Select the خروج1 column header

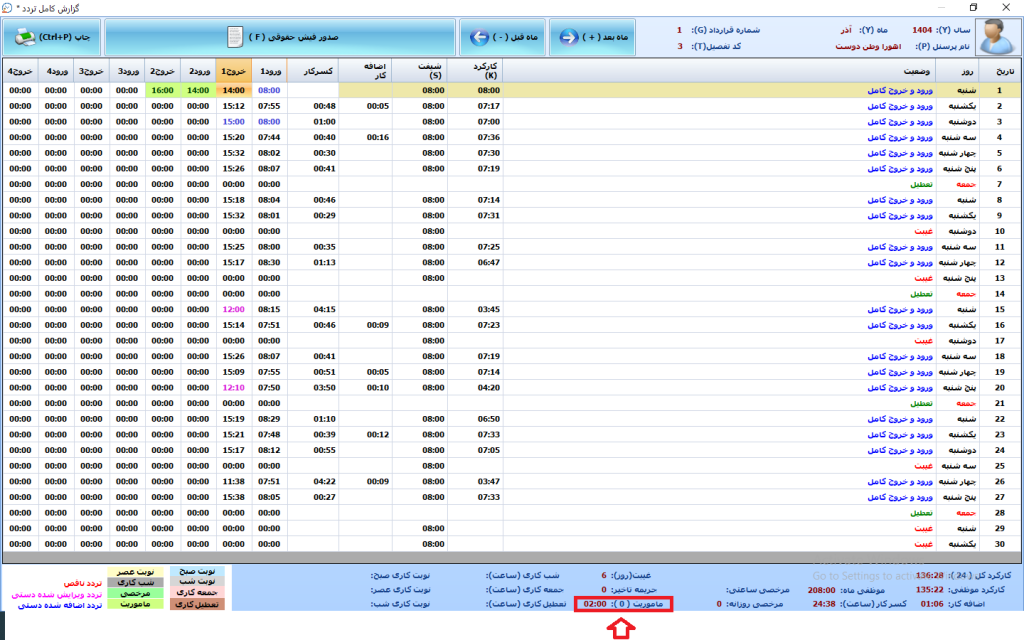click(233, 72)
